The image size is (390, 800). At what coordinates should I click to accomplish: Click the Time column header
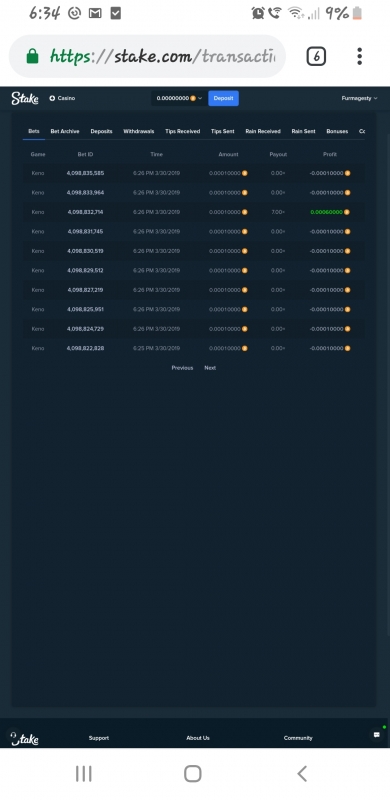tap(156, 154)
